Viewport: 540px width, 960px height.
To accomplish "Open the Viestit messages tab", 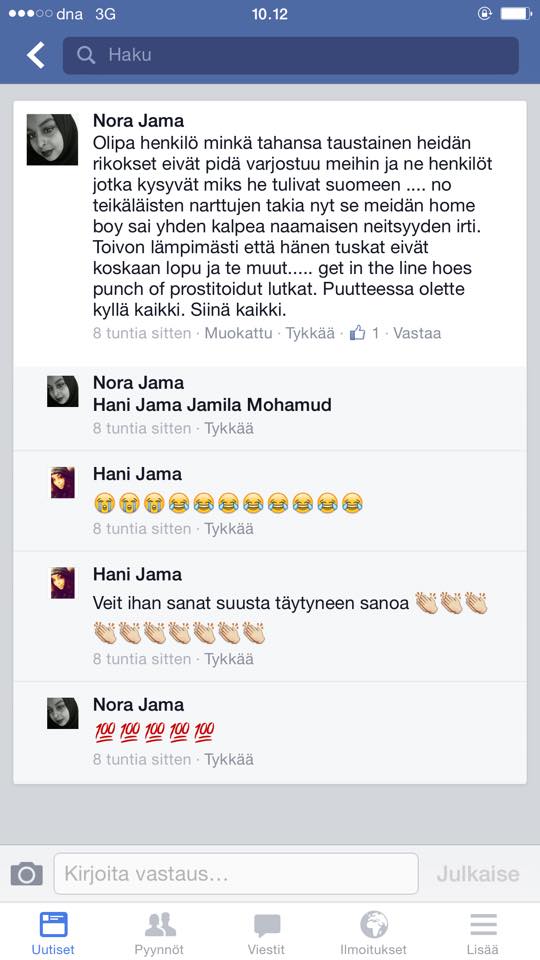I will [x=266, y=934].
